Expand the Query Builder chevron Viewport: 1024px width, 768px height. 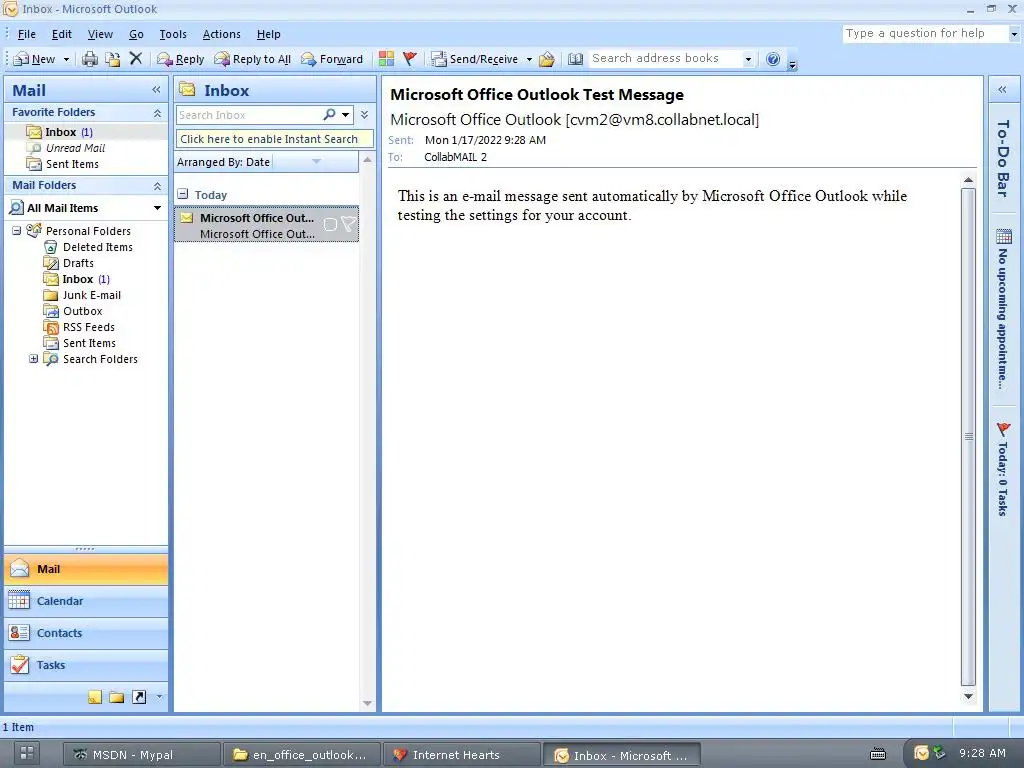click(364, 114)
